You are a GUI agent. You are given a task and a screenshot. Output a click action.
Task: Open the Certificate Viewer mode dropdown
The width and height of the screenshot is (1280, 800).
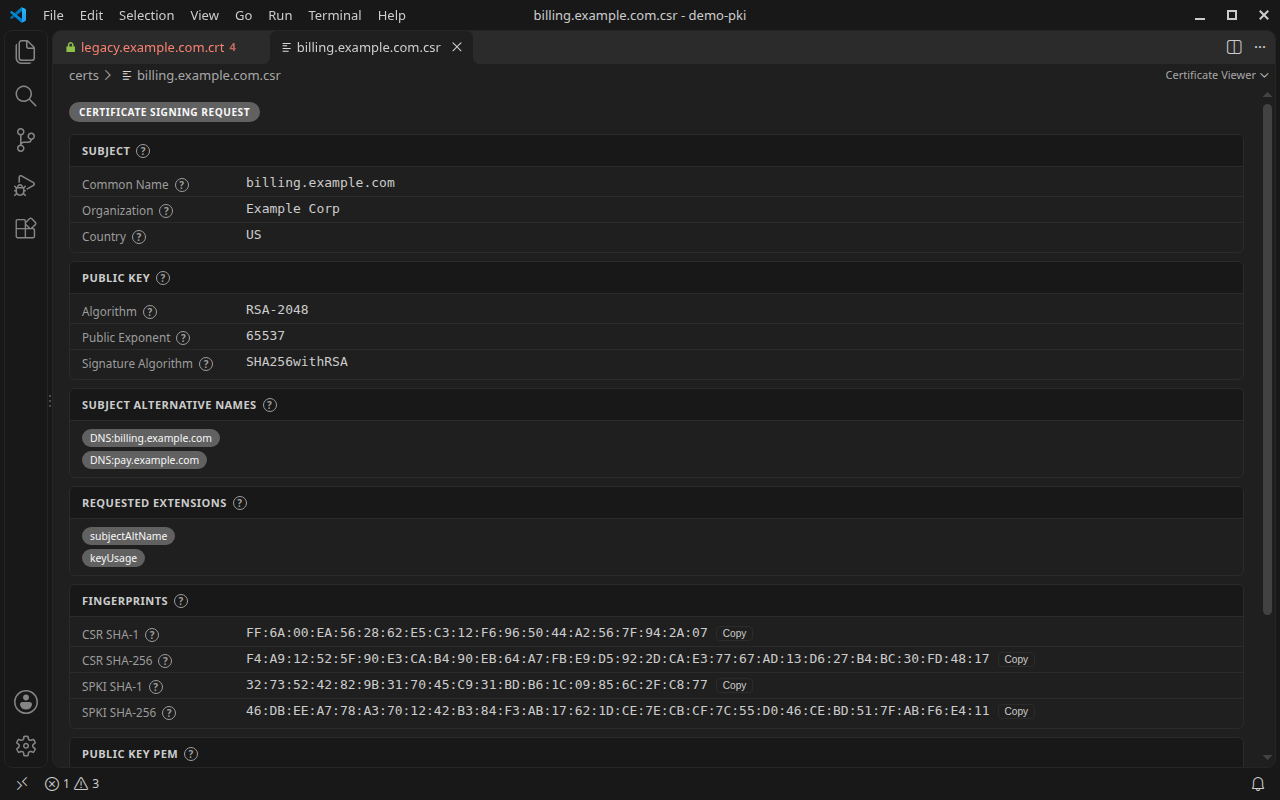click(x=1217, y=75)
